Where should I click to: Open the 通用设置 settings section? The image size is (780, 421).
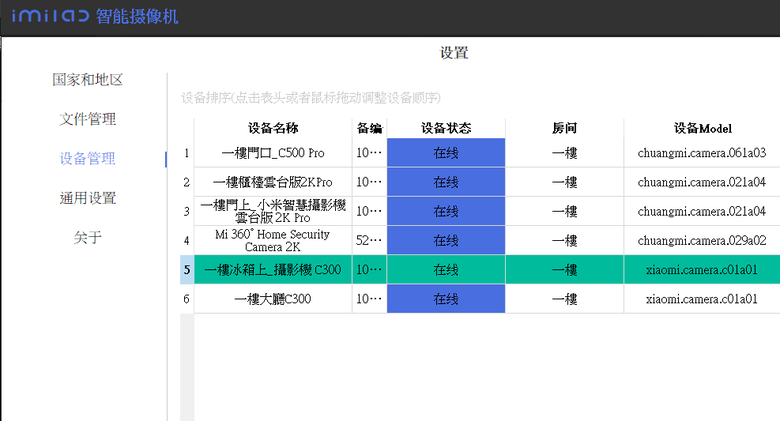pos(88,198)
